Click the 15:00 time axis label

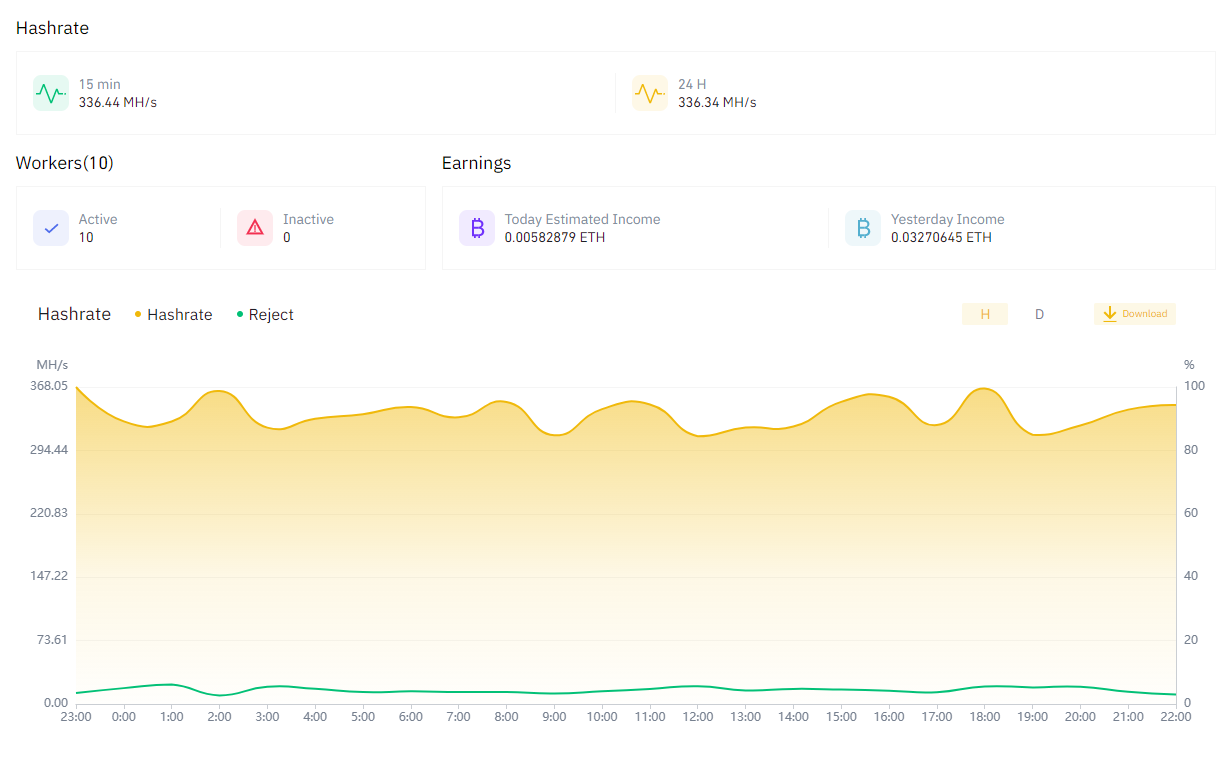click(841, 717)
